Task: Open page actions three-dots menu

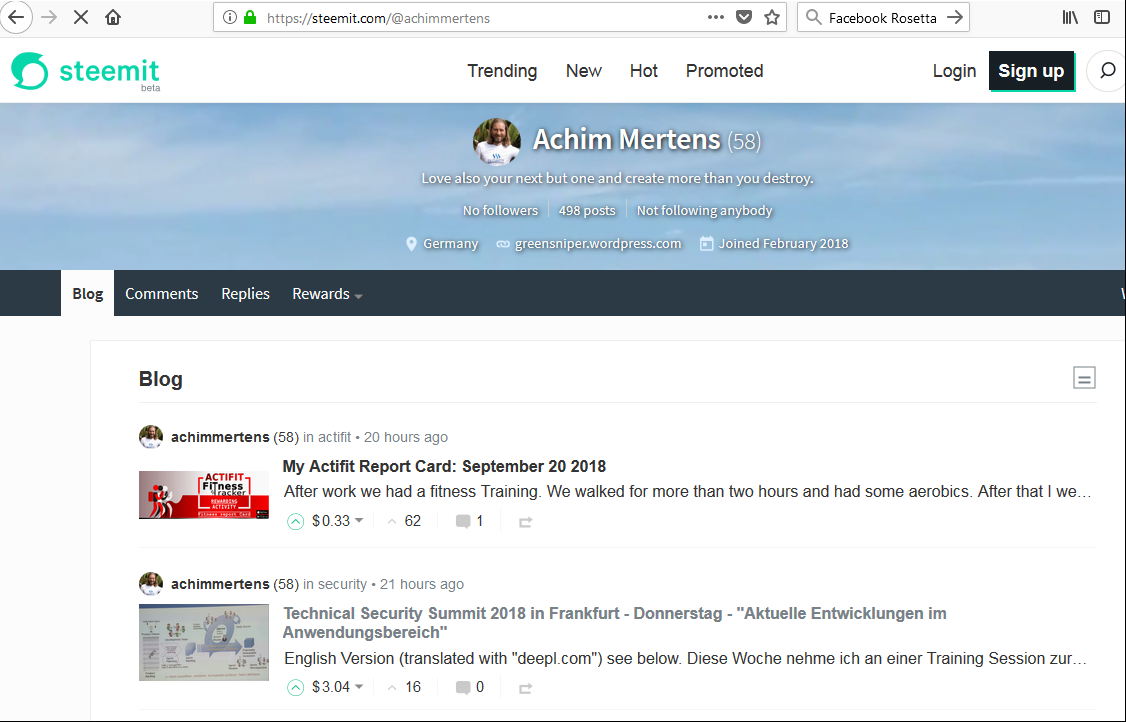Action: tap(716, 17)
